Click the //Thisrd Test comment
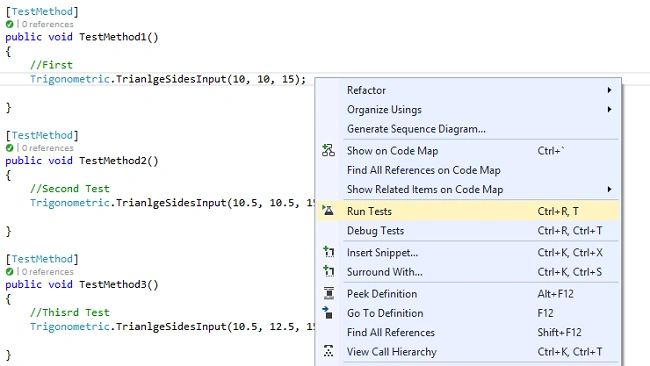650x366 pixels. [x=70, y=313]
